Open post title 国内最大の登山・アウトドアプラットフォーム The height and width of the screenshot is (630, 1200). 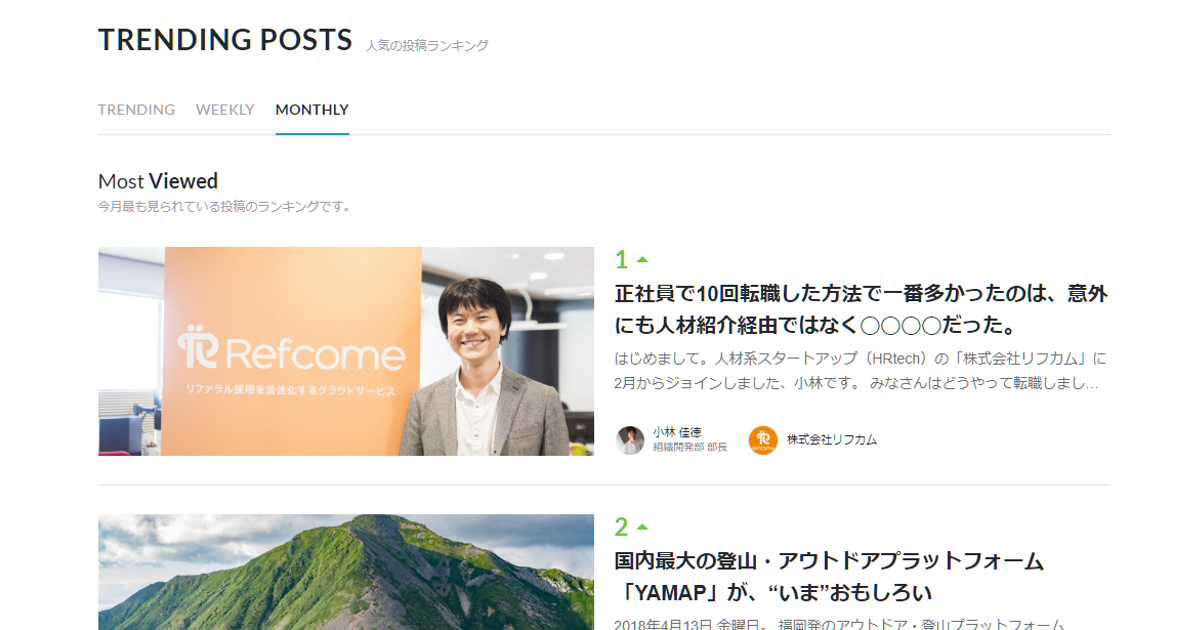(829, 576)
